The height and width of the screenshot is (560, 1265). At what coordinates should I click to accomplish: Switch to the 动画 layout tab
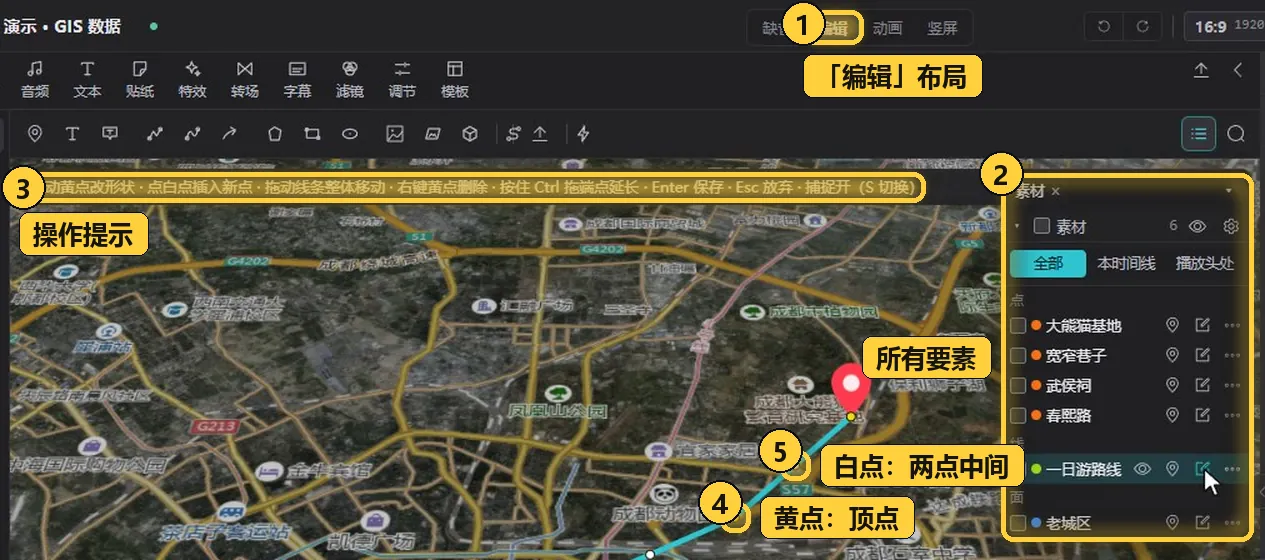[x=888, y=28]
